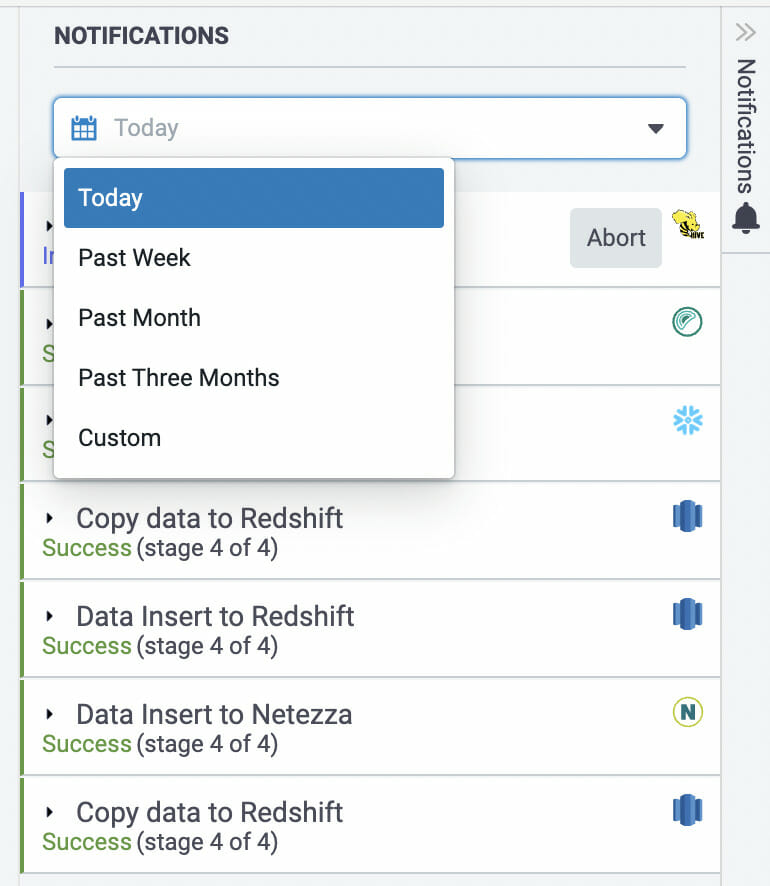The width and height of the screenshot is (770, 886).
Task: Expand the Data Insert to Redshift notification
Action: click(x=50, y=617)
